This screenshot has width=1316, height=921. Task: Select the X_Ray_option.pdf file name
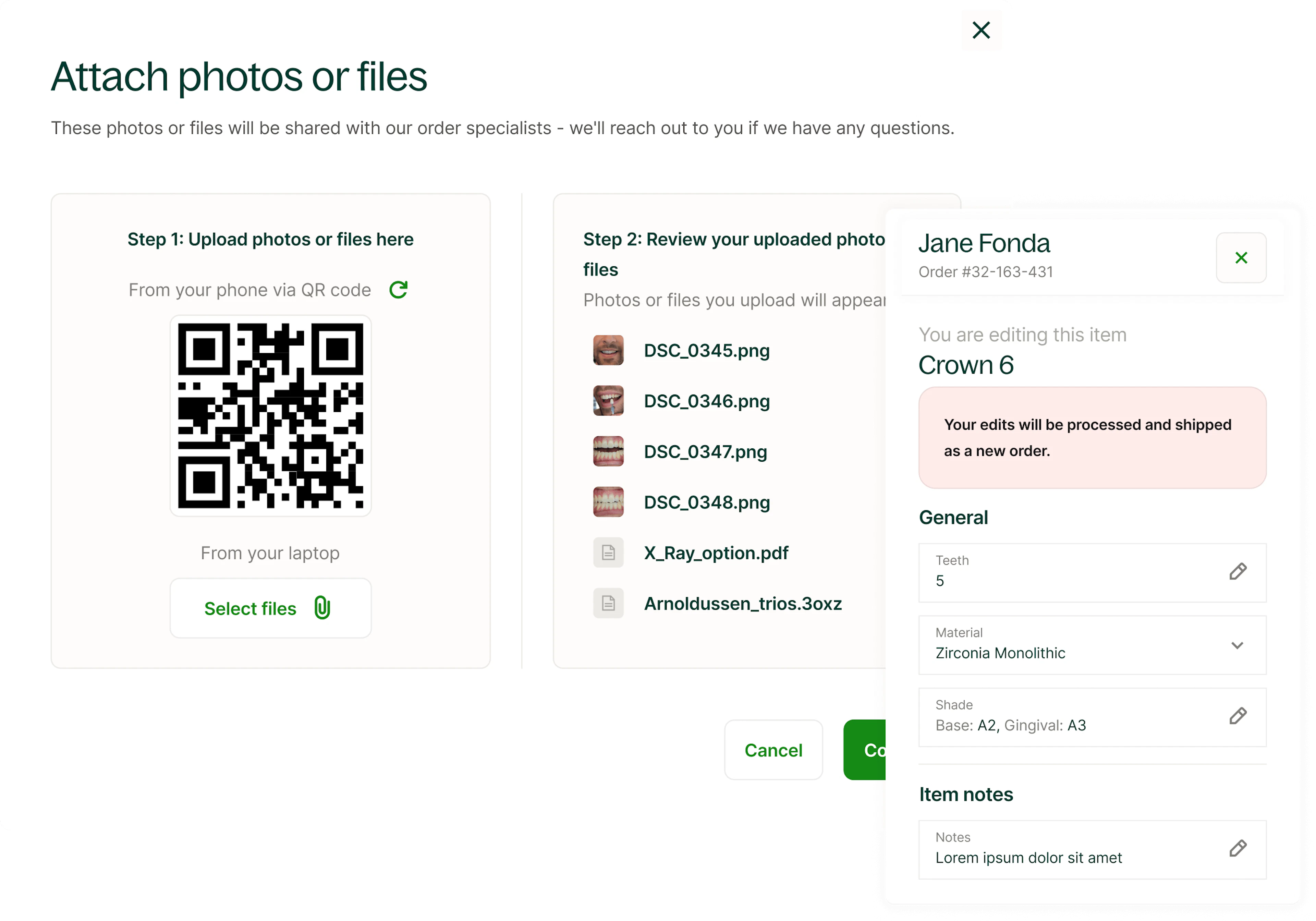coord(716,553)
